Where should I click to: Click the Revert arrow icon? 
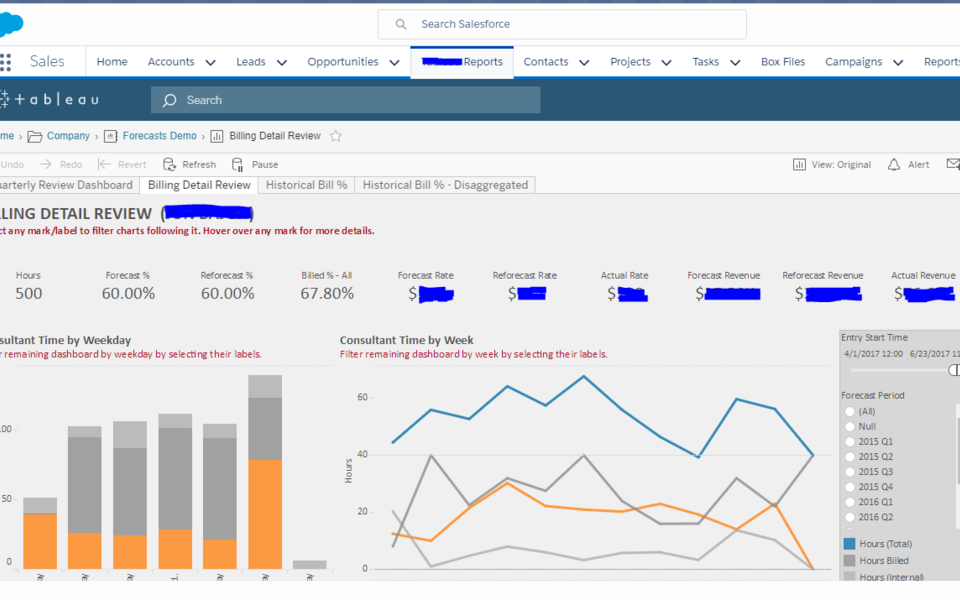click(x=104, y=164)
